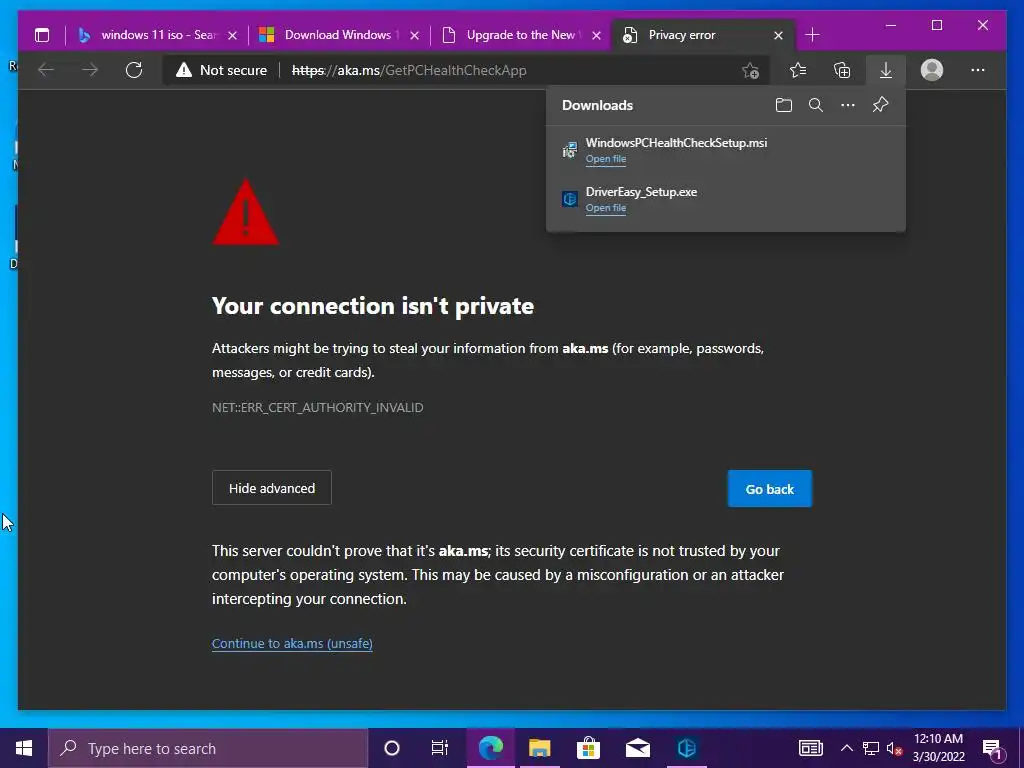Click the Hide advanced button
The image size is (1024, 768).
tap(272, 488)
